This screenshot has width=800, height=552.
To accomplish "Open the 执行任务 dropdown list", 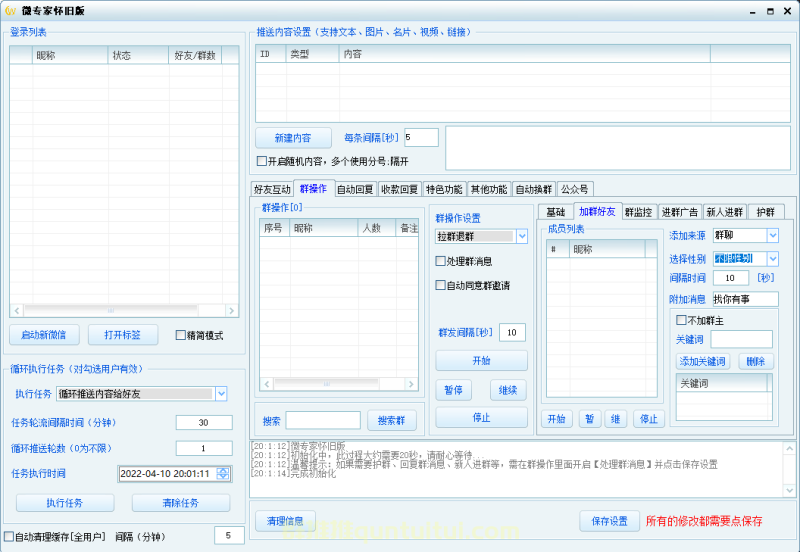I will 222,394.
